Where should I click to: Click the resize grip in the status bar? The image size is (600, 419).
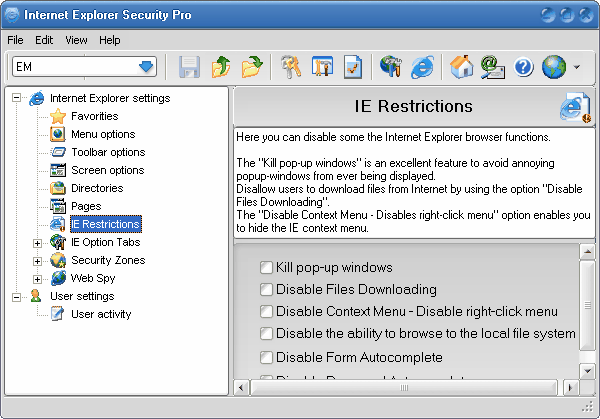(x=587, y=408)
